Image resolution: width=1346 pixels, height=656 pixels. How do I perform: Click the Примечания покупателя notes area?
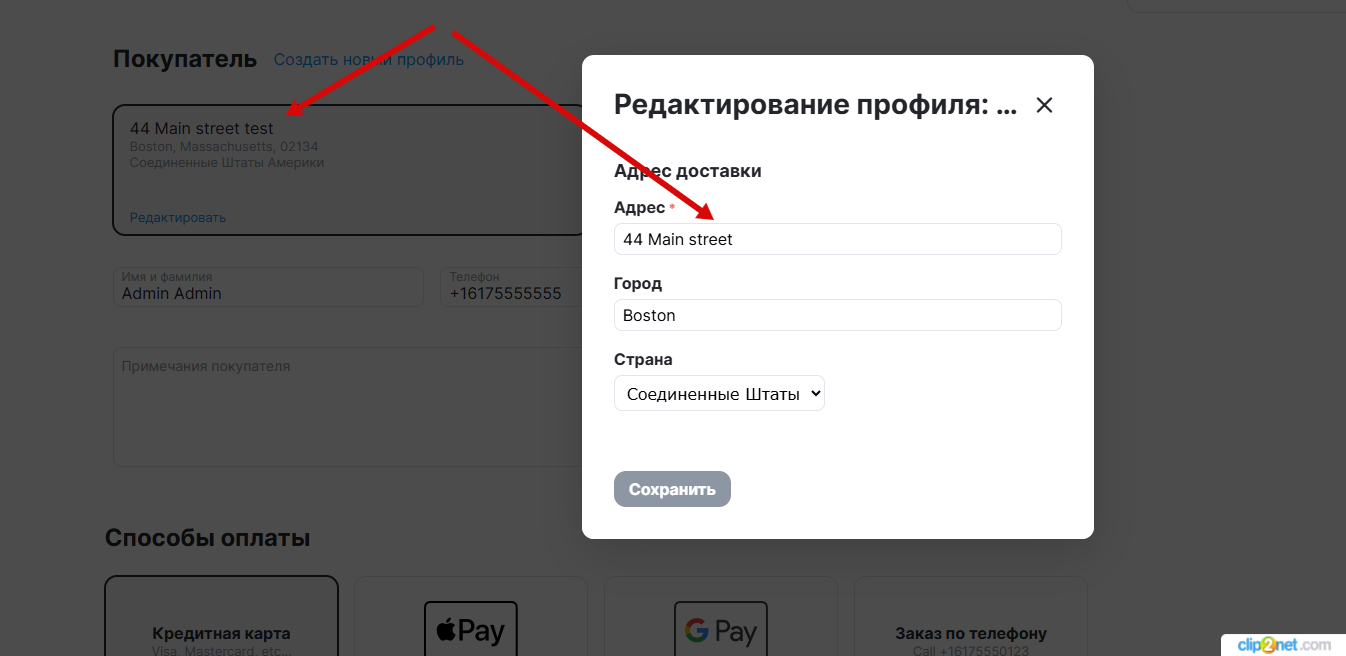click(345, 406)
